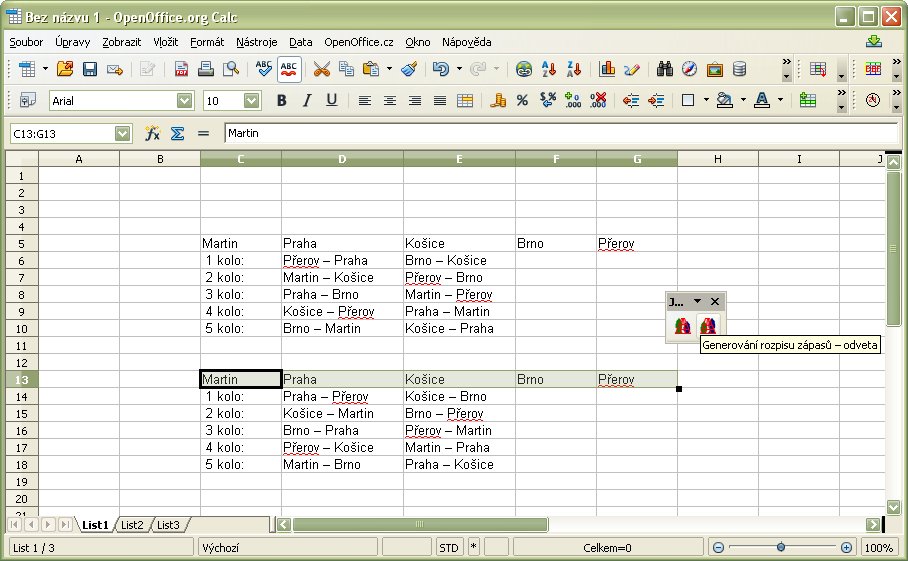Run the spellcheck ABC checkmark icon
This screenshot has height=561, width=908.
click(x=263, y=69)
